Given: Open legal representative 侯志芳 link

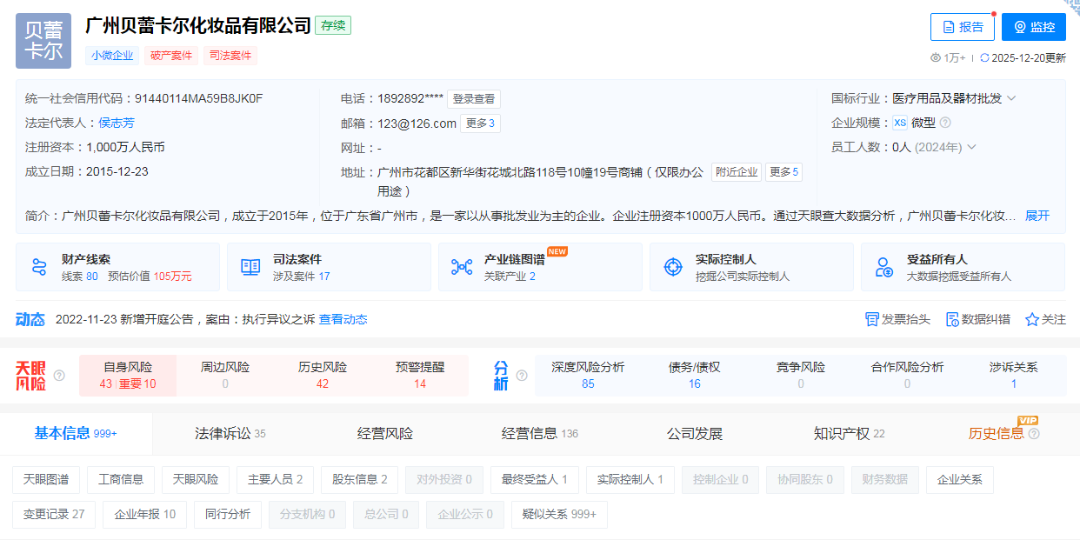Looking at the screenshot, I should [x=116, y=123].
